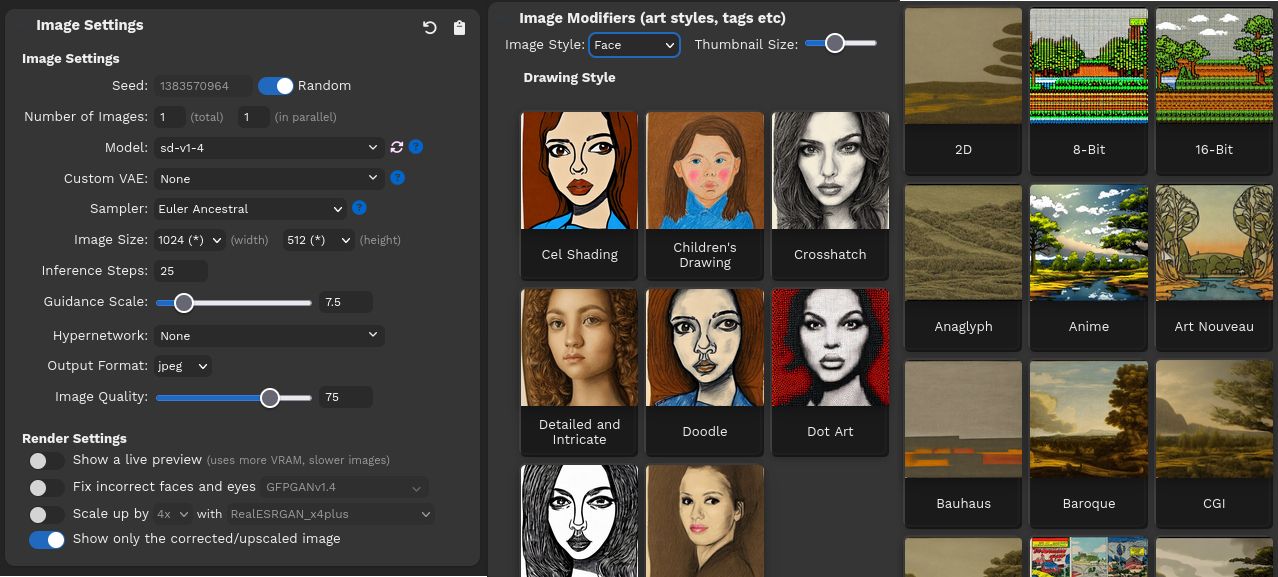1278x577 pixels.
Task: Select the black-and-white ink face thumbnail
Action: coord(579,520)
